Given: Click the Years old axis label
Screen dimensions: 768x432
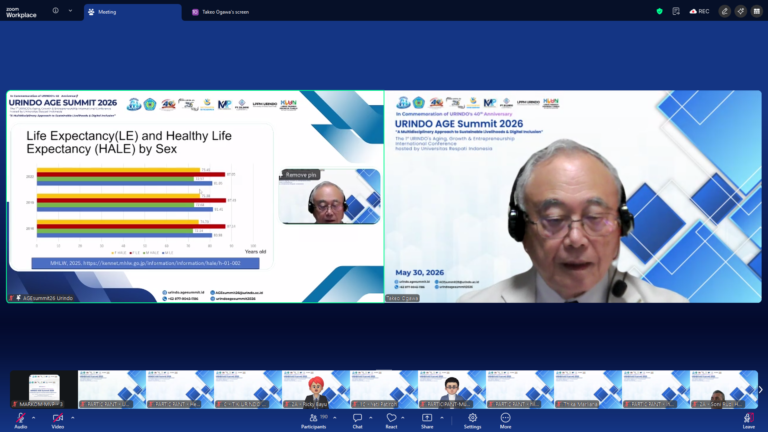Looking at the screenshot, I should click(256, 252).
